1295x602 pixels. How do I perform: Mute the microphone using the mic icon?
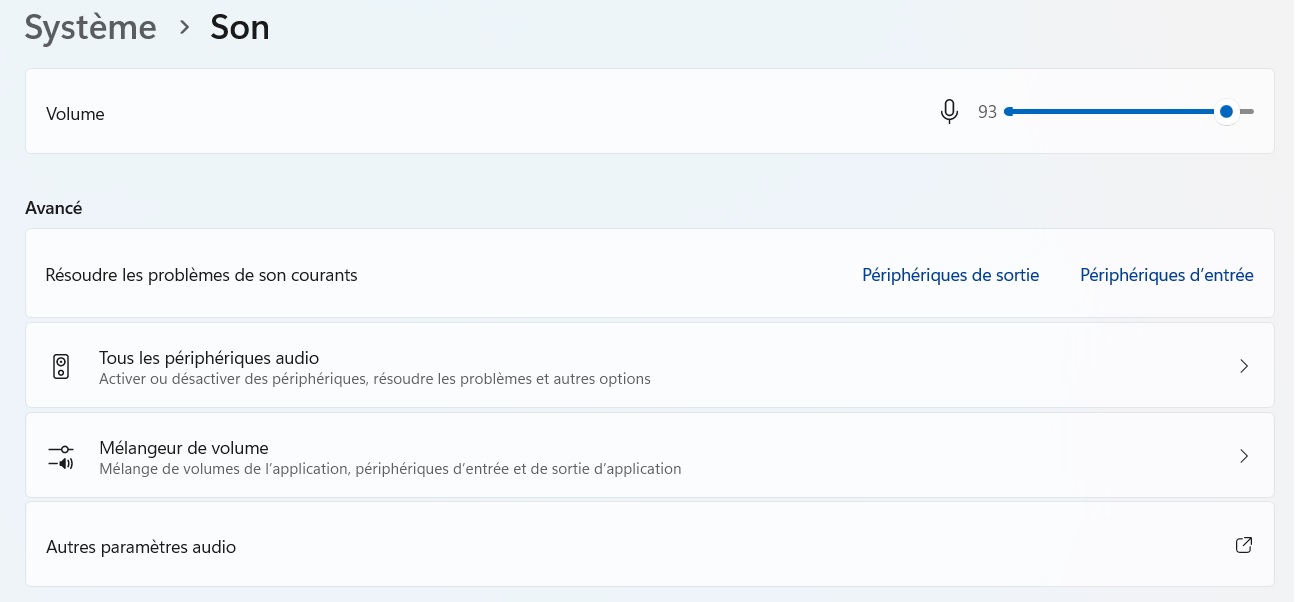949,112
